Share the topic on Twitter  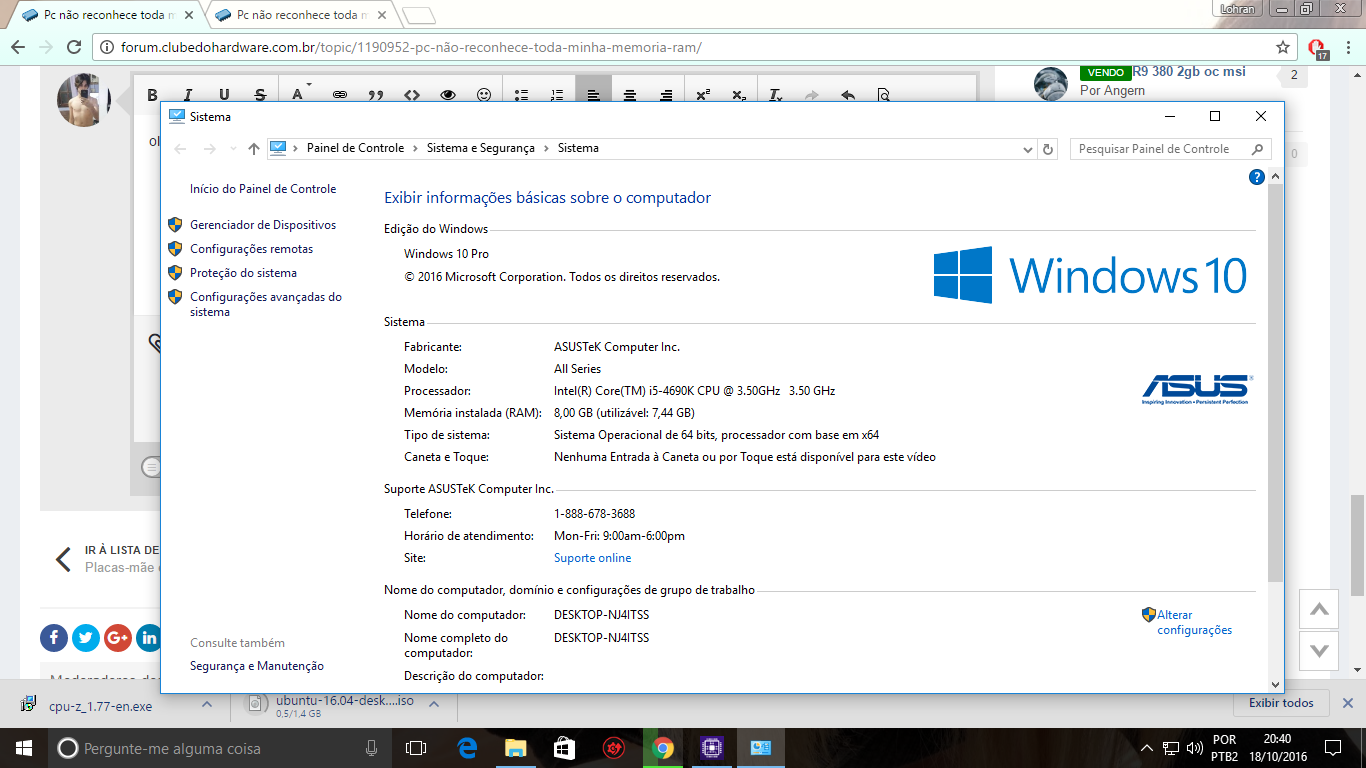tap(86, 637)
